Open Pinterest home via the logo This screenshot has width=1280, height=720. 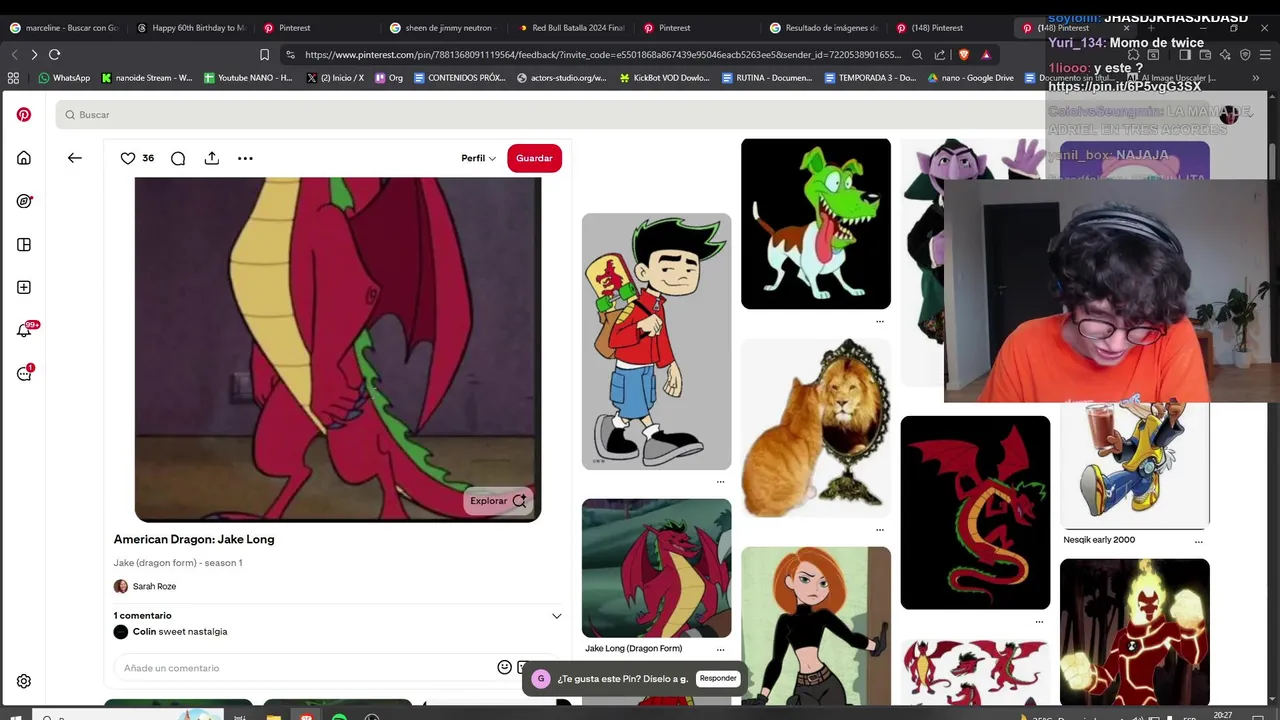click(x=24, y=115)
